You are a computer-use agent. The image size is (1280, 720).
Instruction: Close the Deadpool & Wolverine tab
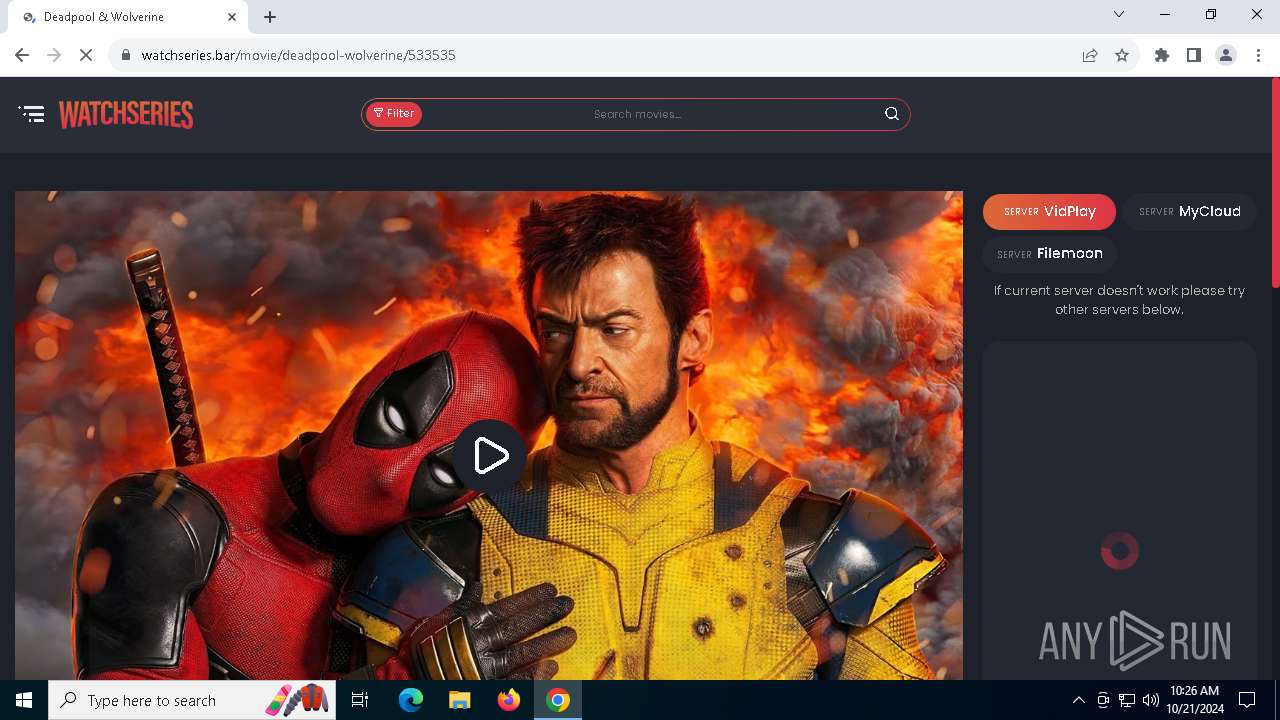[232, 17]
